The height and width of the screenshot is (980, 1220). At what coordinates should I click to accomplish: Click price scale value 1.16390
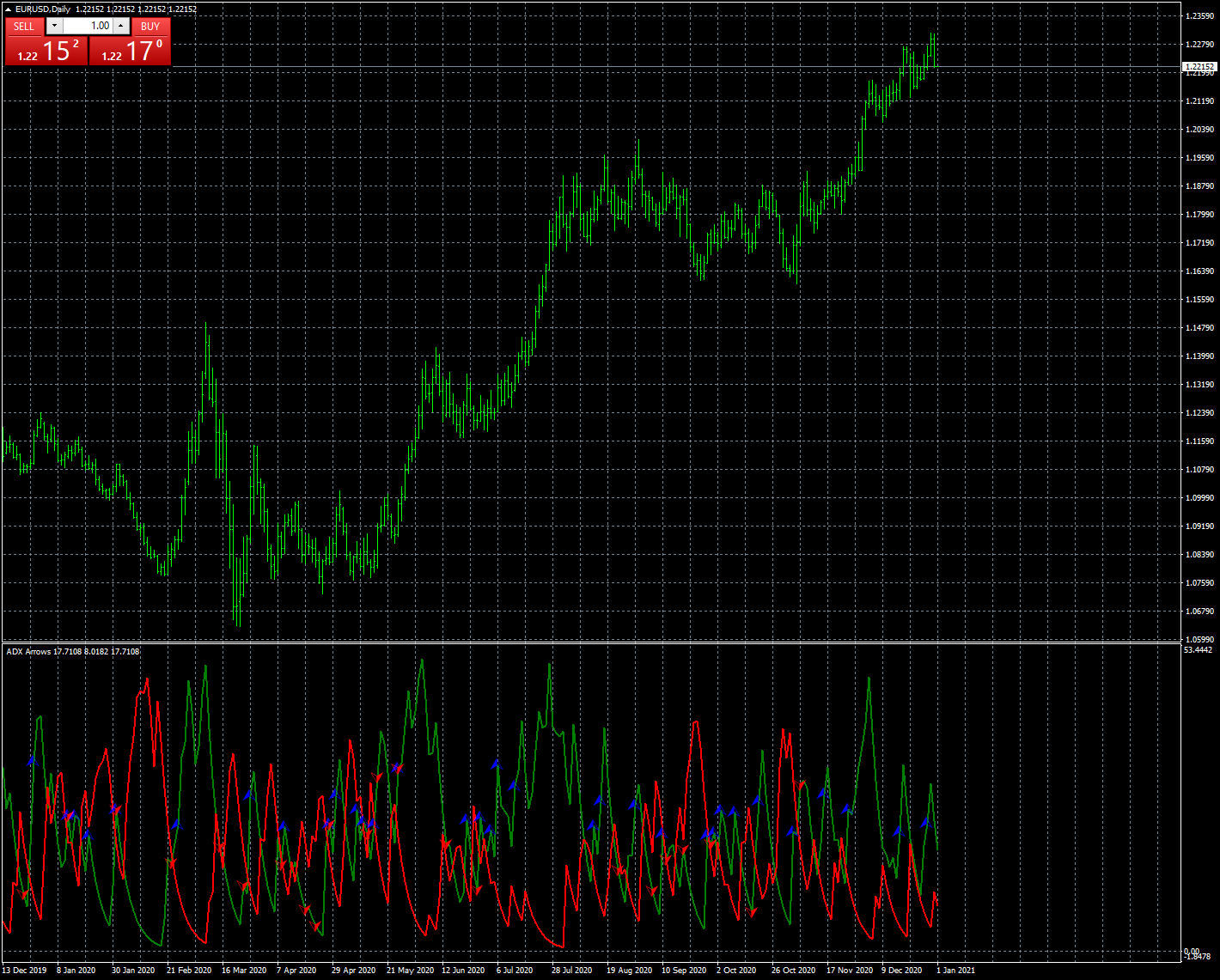[x=1199, y=271]
